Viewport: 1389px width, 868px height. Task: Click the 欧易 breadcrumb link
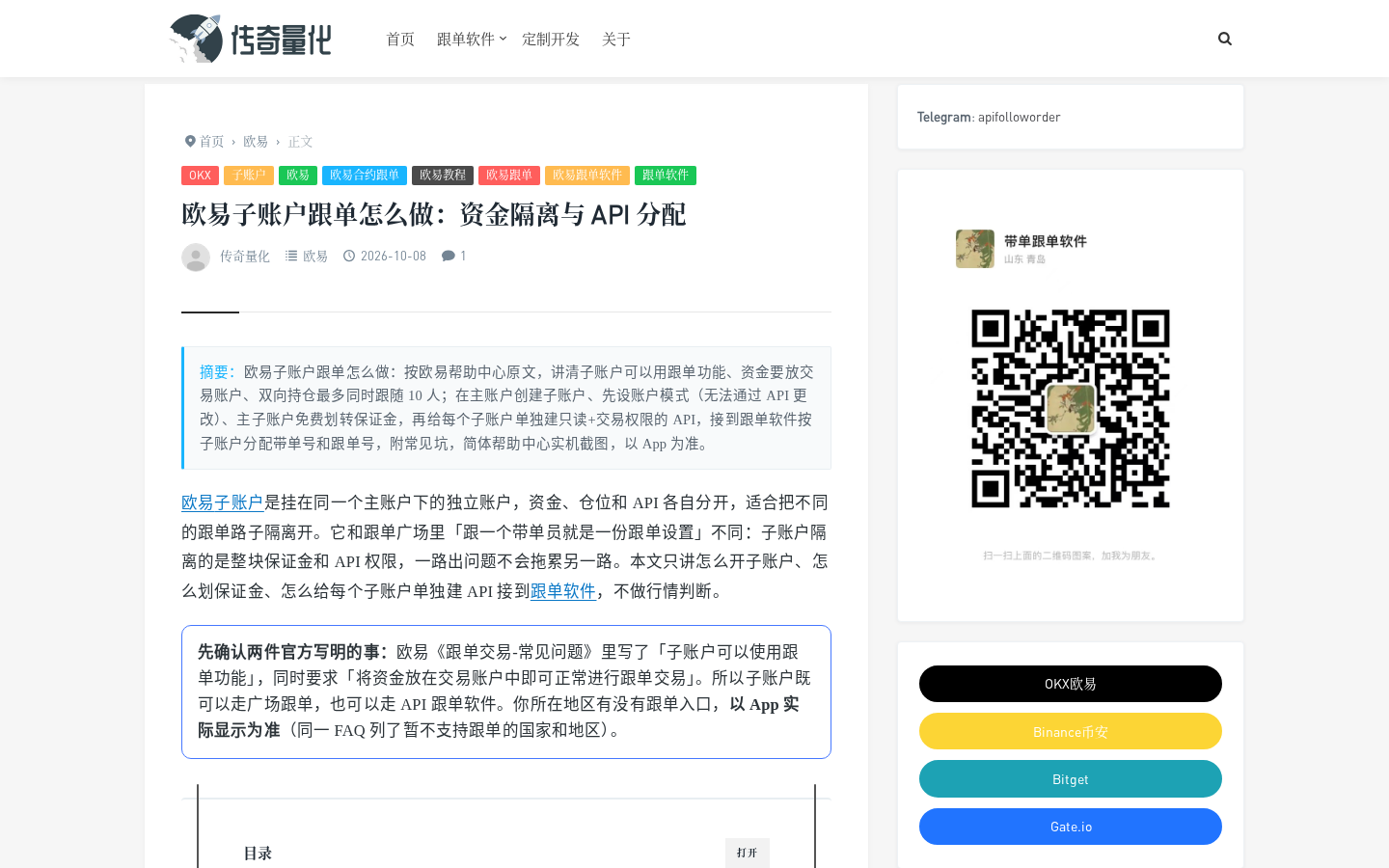coord(256,141)
